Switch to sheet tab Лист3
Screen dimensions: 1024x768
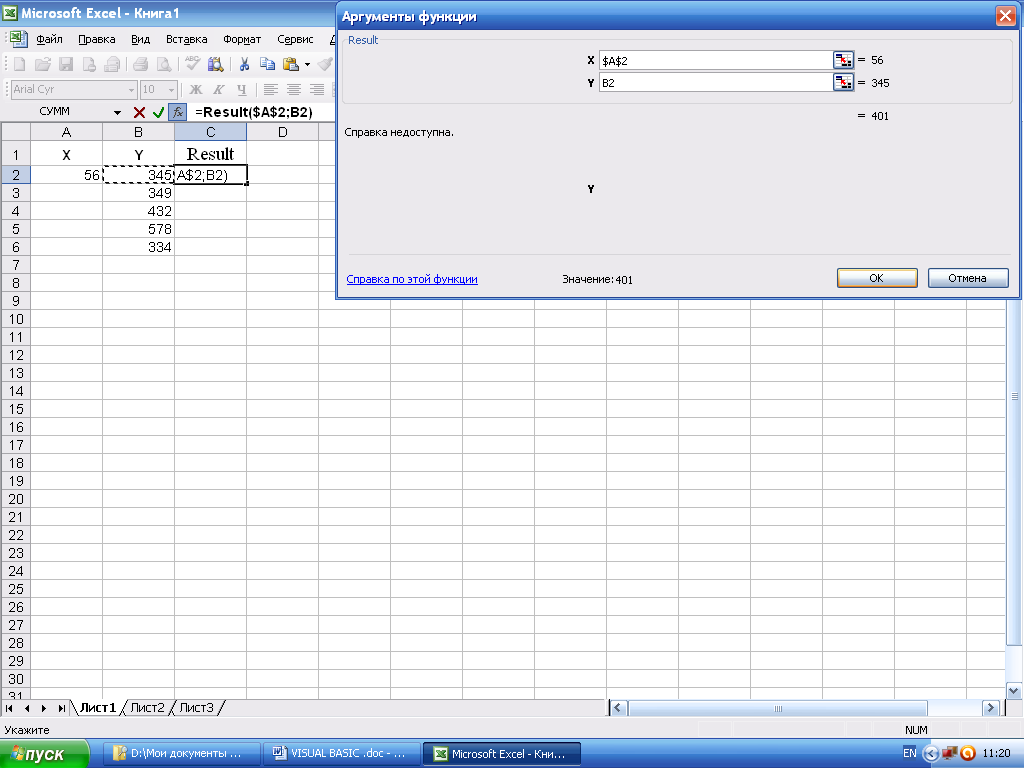coord(197,707)
